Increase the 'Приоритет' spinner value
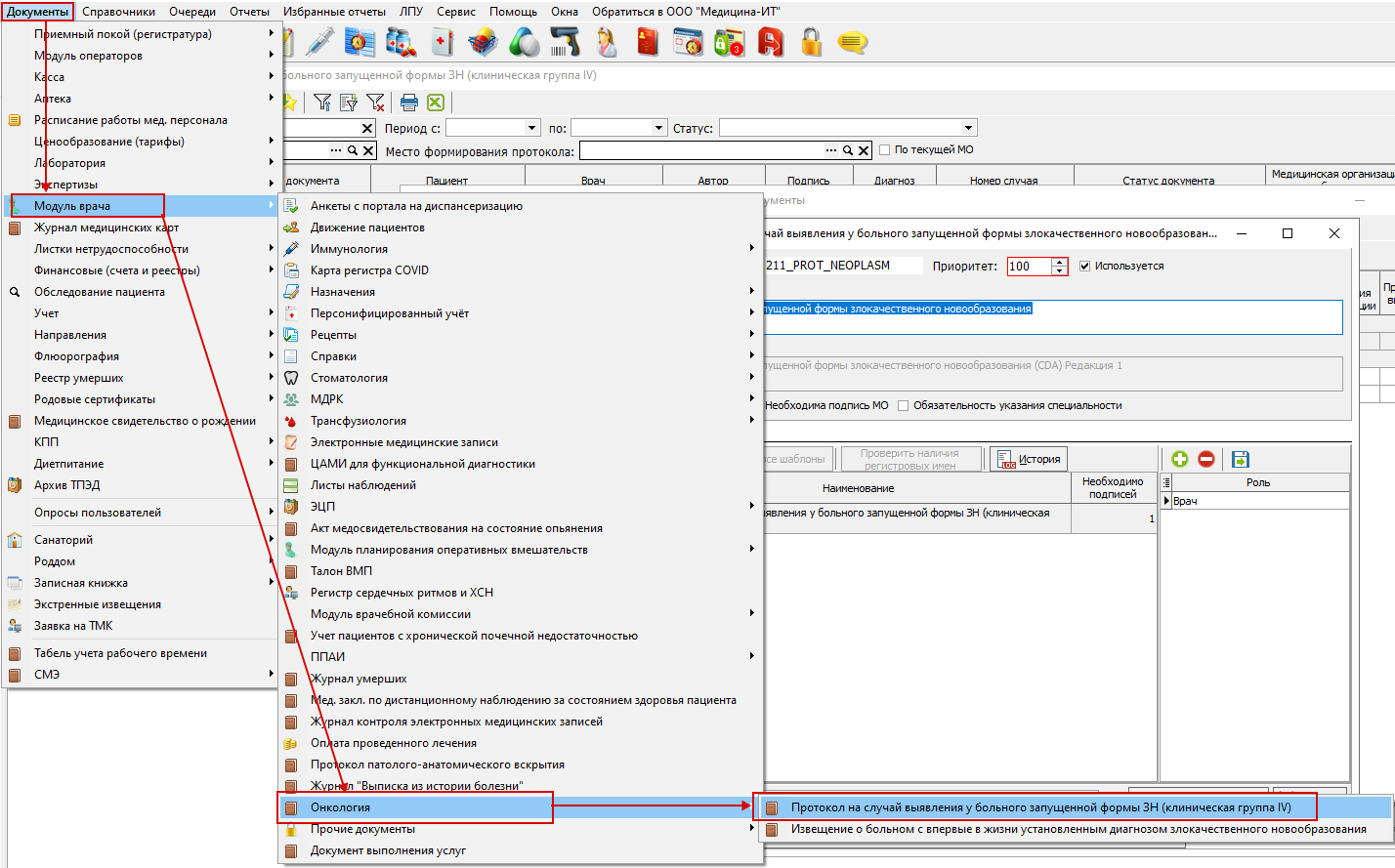 click(1060, 262)
